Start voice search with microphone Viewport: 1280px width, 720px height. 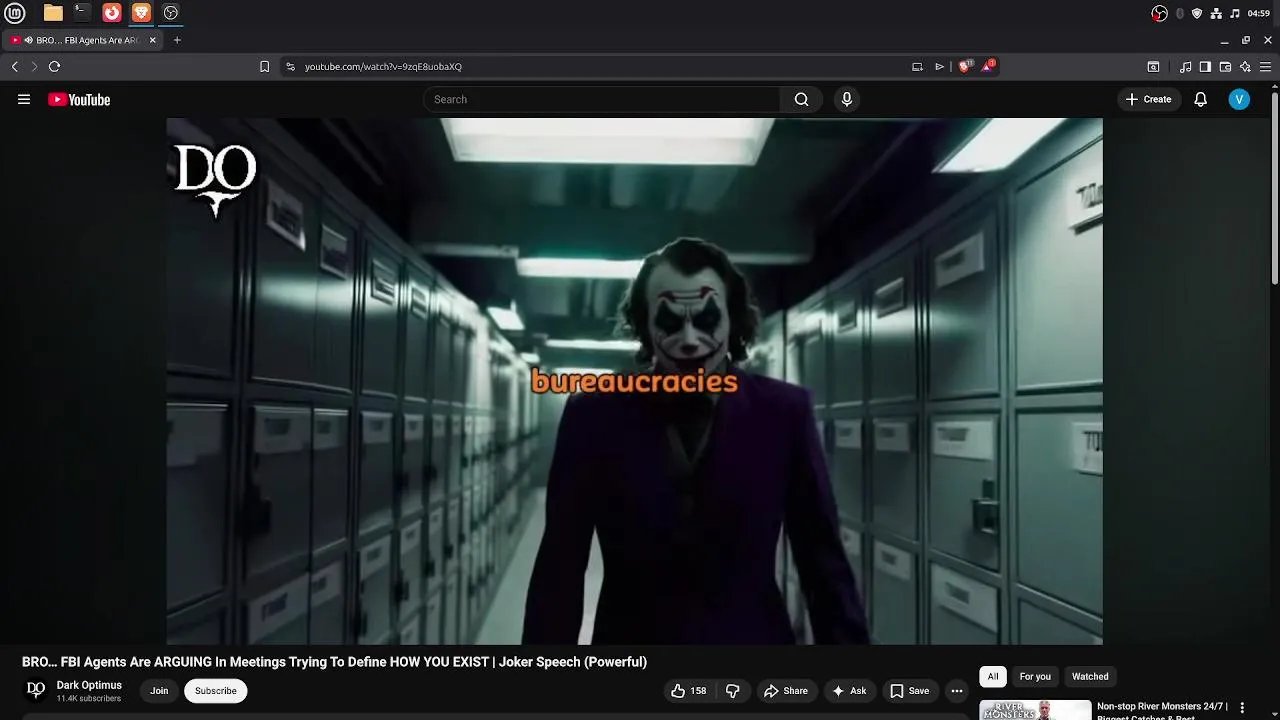pos(847,99)
